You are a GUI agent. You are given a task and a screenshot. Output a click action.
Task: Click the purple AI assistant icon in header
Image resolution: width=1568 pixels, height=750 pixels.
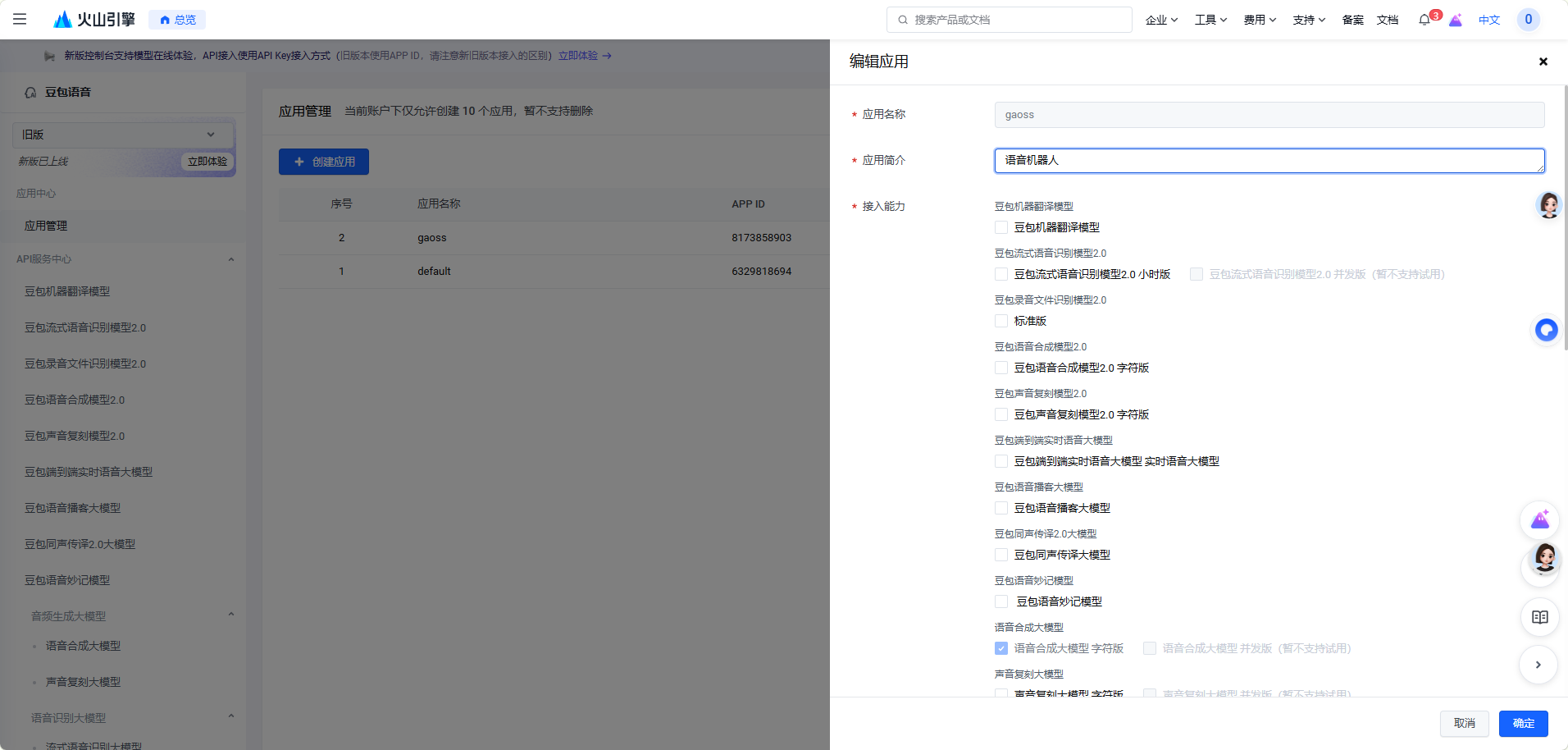tap(1456, 20)
